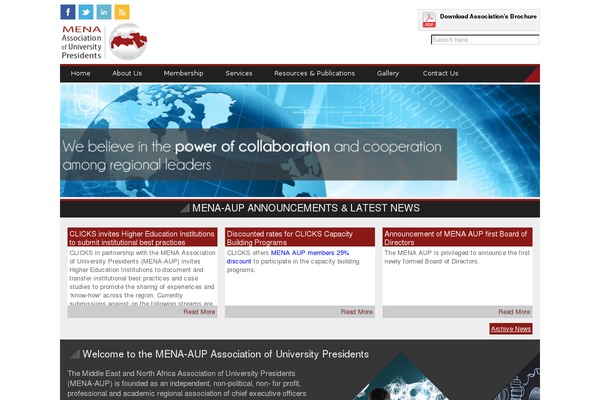Click the PDF brochure icon
This screenshot has width=600, height=400.
coord(429,20)
